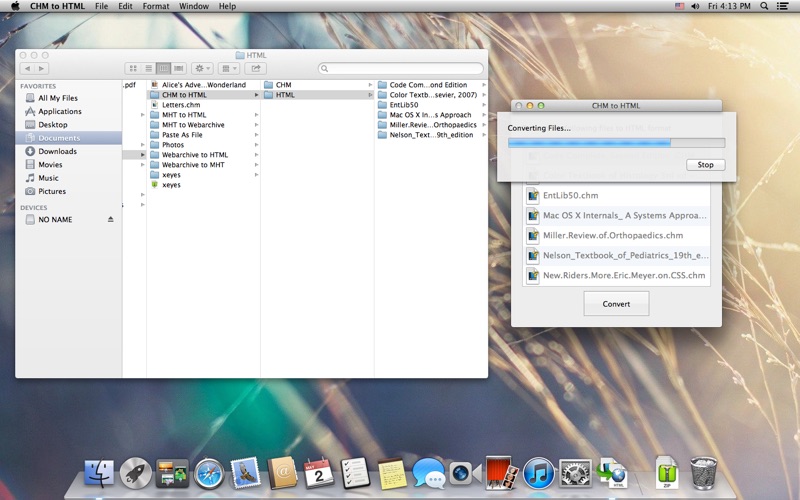Open Calendar icon in Dock
The image size is (800, 500).
(318, 473)
